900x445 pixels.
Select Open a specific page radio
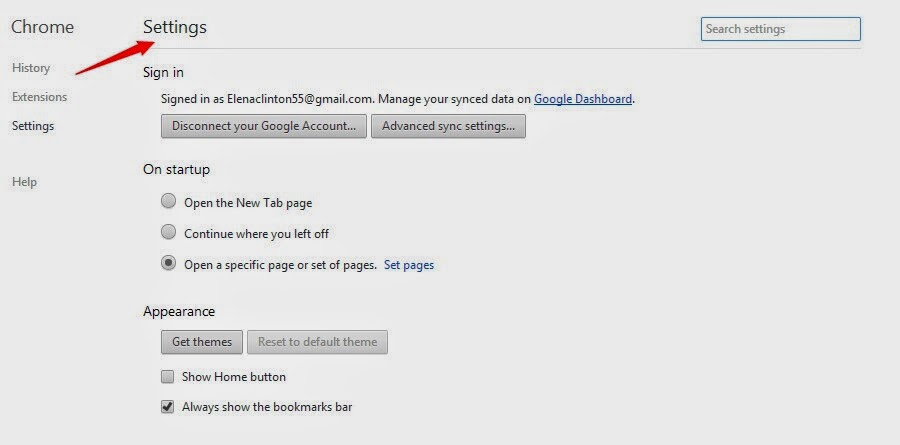coord(168,264)
